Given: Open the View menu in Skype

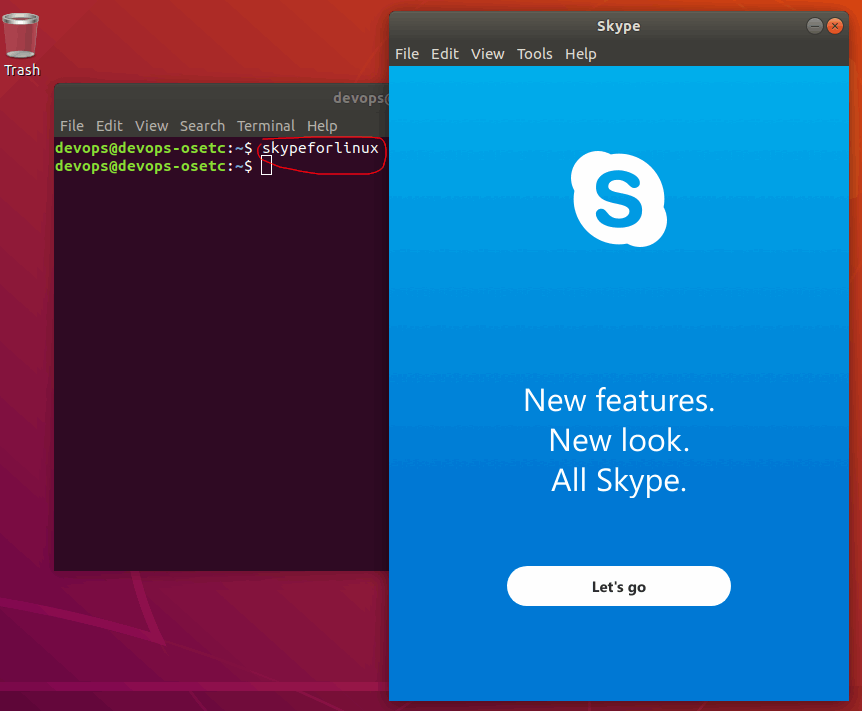Looking at the screenshot, I should click(x=488, y=54).
